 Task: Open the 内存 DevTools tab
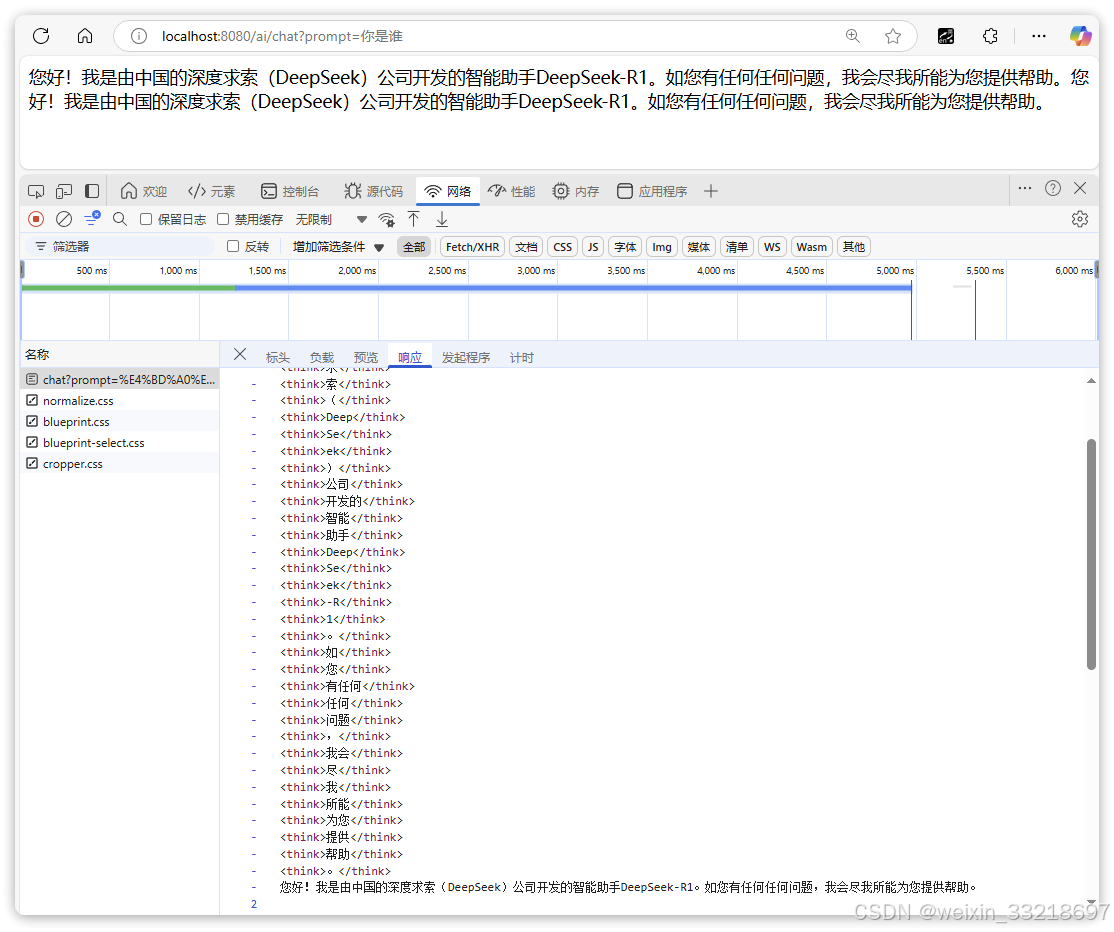[x=575, y=191]
